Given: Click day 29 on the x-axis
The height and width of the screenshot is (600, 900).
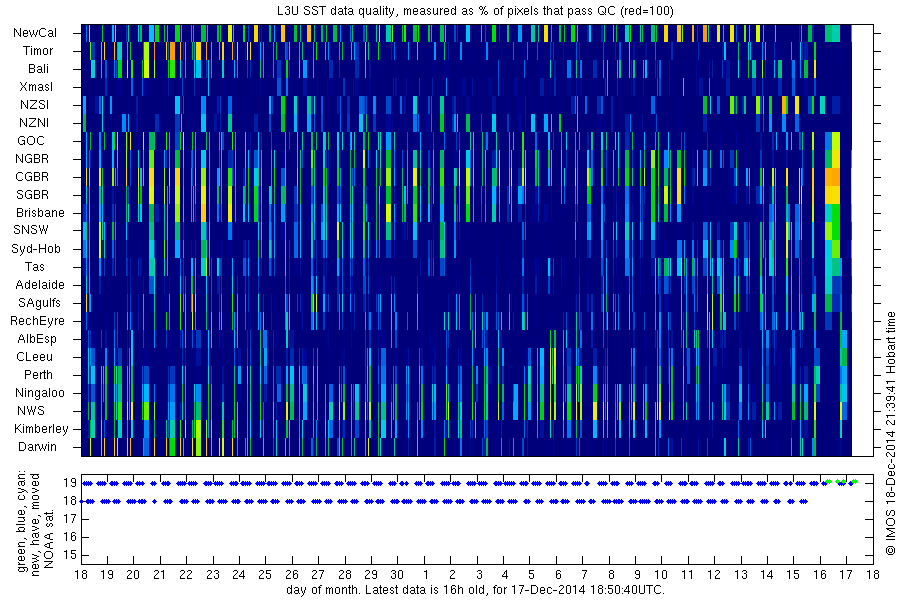Looking at the screenshot, I should point(371,575).
